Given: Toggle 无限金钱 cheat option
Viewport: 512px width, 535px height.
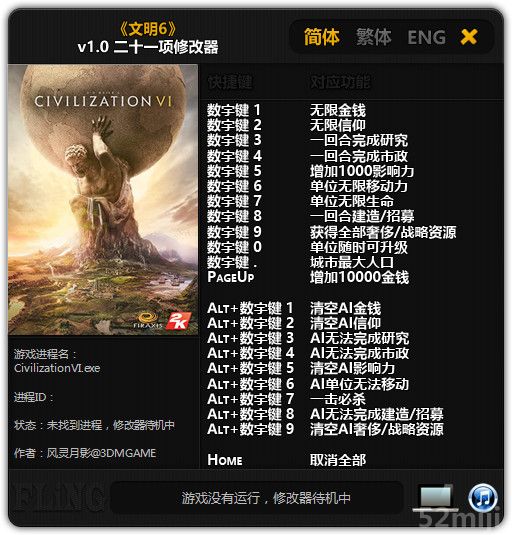Looking at the screenshot, I should [x=338, y=110].
